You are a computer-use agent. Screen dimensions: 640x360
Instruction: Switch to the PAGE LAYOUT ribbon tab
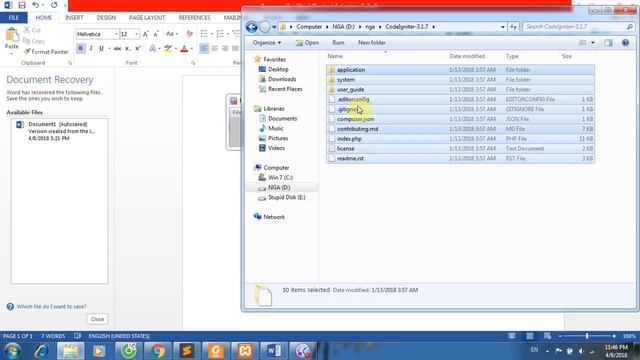tap(147, 18)
